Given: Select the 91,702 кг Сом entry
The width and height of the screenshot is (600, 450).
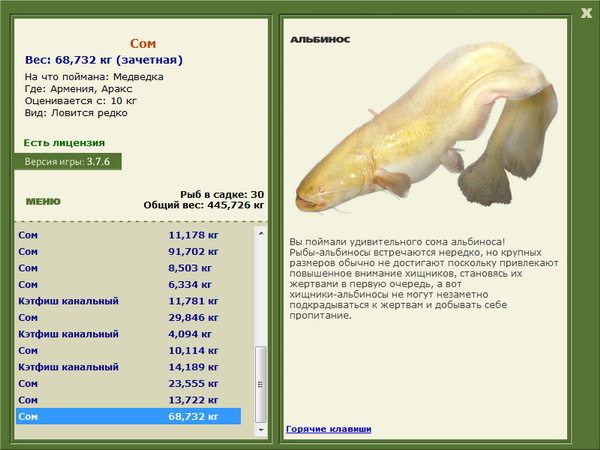Looking at the screenshot, I should pos(129,252).
